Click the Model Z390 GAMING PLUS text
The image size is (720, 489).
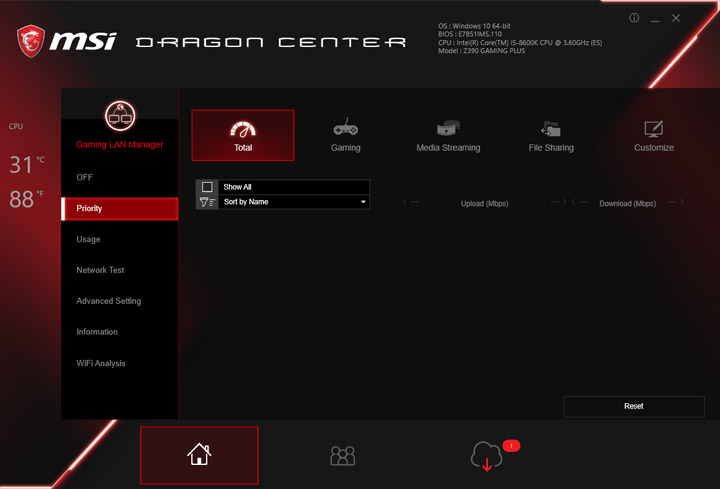481,51
